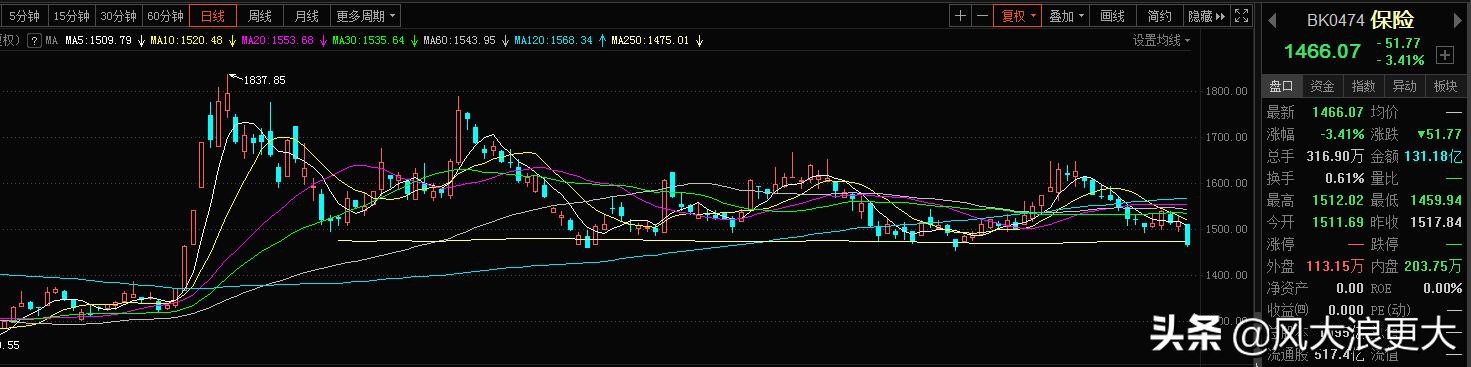The width and height of the screenshot is (1471, 367).
Task: Click the latest price 1466.07 header
Action: point(1323,51)
